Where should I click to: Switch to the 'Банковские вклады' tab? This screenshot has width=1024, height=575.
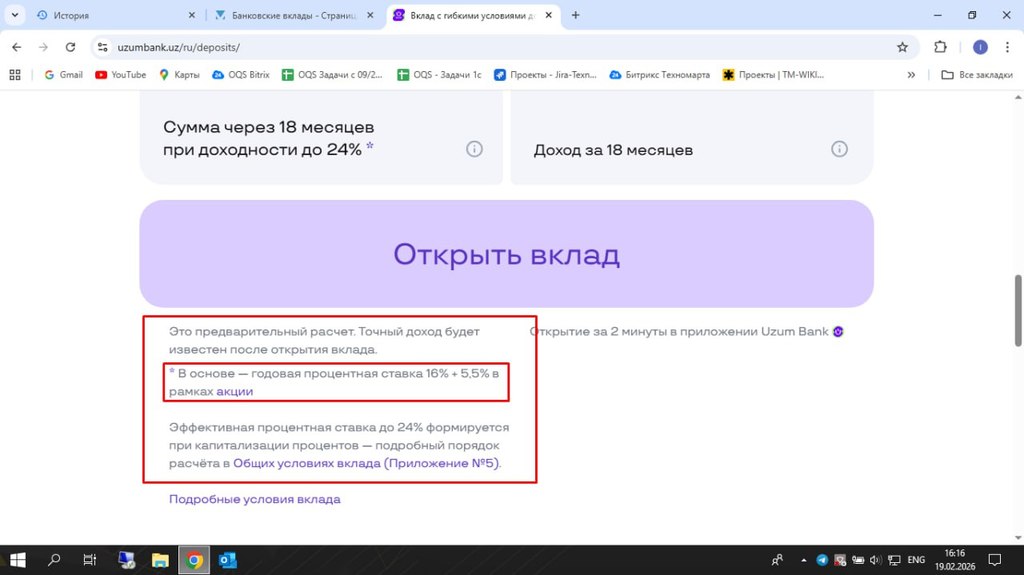[x=290, y=16]
